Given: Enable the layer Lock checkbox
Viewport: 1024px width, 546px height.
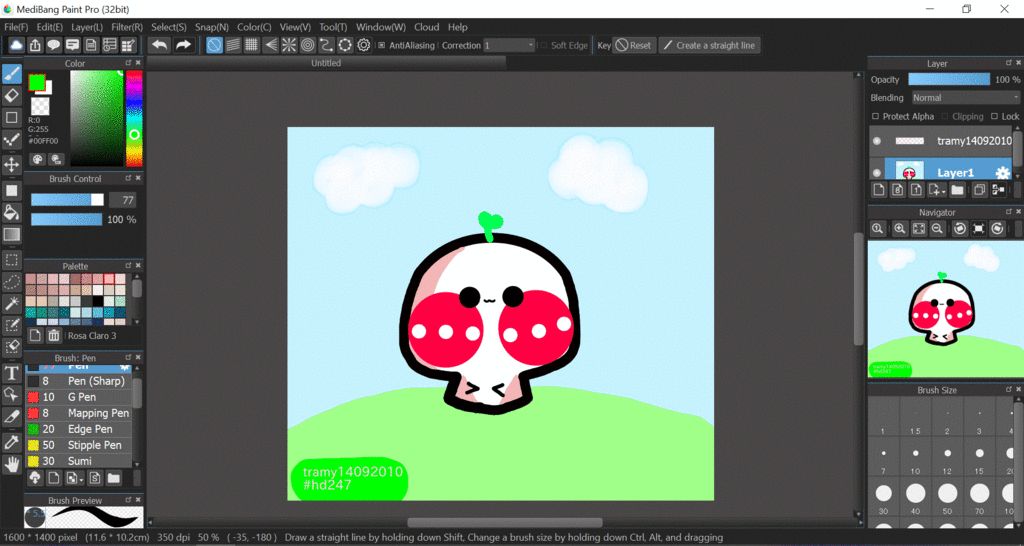Looking at the screenshot, I should tap(995, 116).
